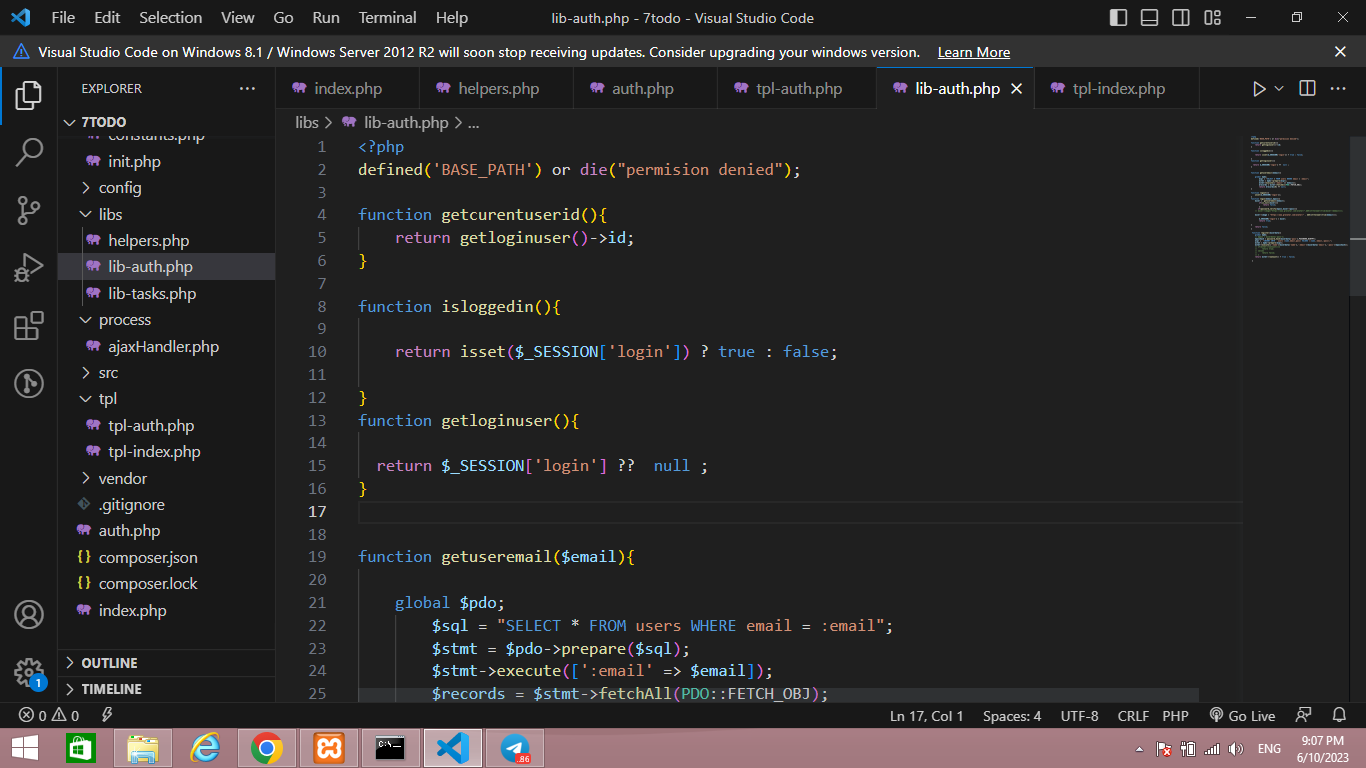Open the Terminal menu
The image size is (1366, 768).
pos(388,18)
